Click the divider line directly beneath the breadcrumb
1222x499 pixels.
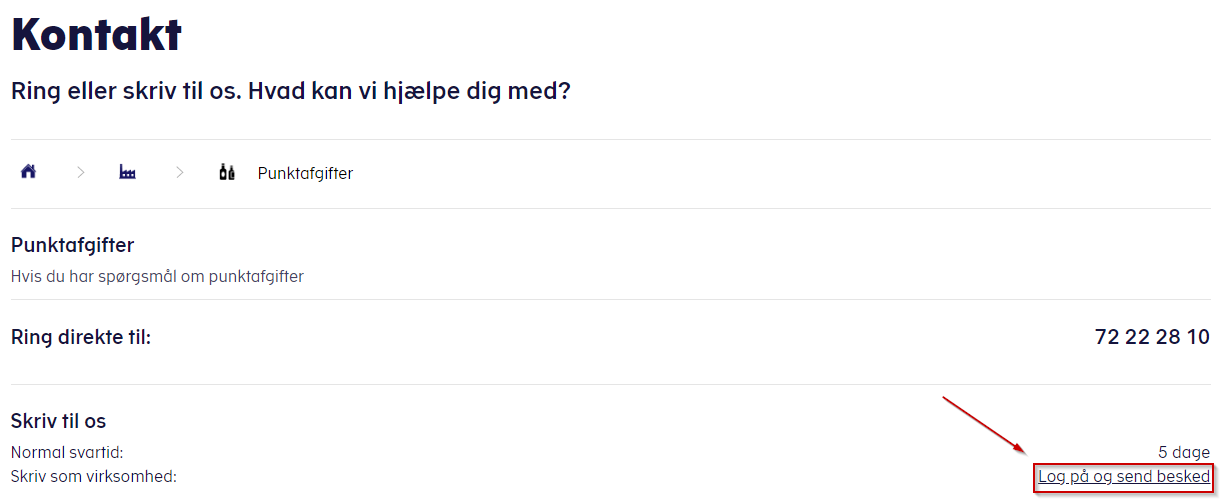pyautogui.click(x=610, y=208)
